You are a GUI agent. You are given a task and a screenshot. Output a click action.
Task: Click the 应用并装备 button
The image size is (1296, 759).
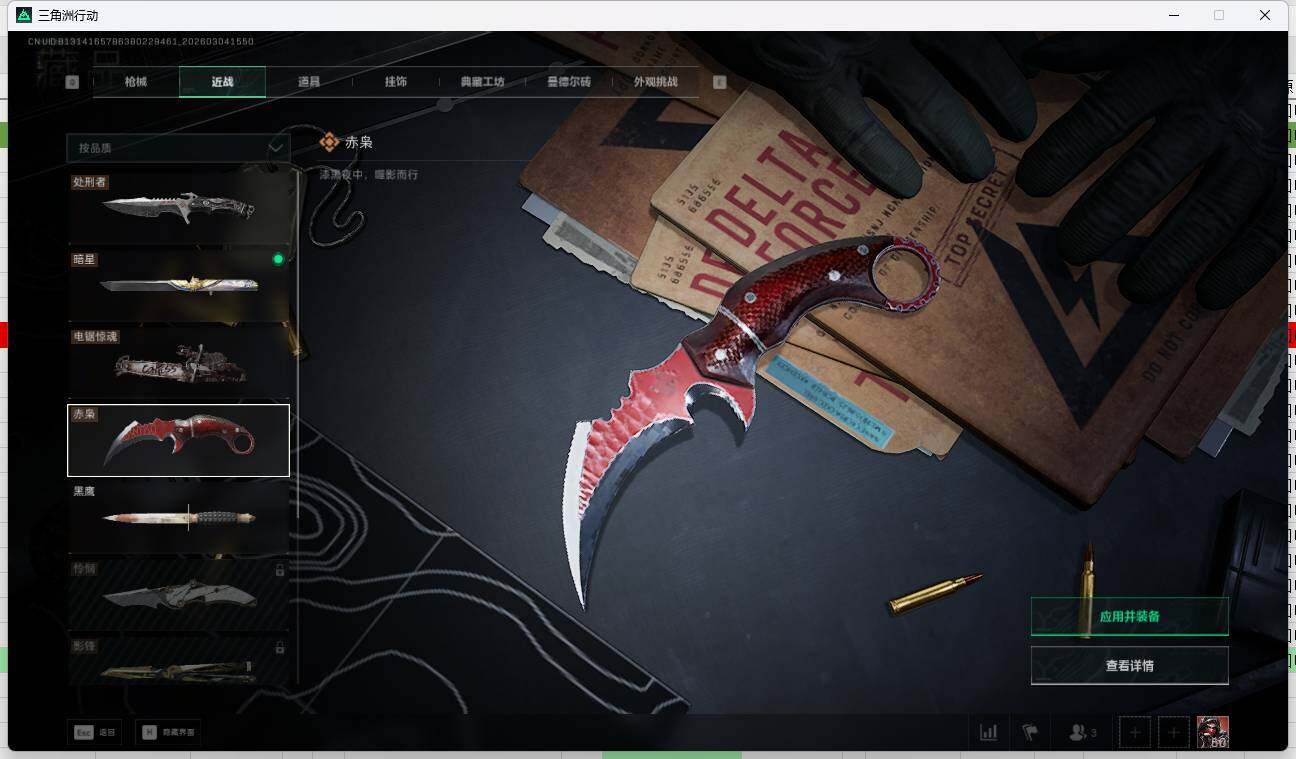(1130, 616)
